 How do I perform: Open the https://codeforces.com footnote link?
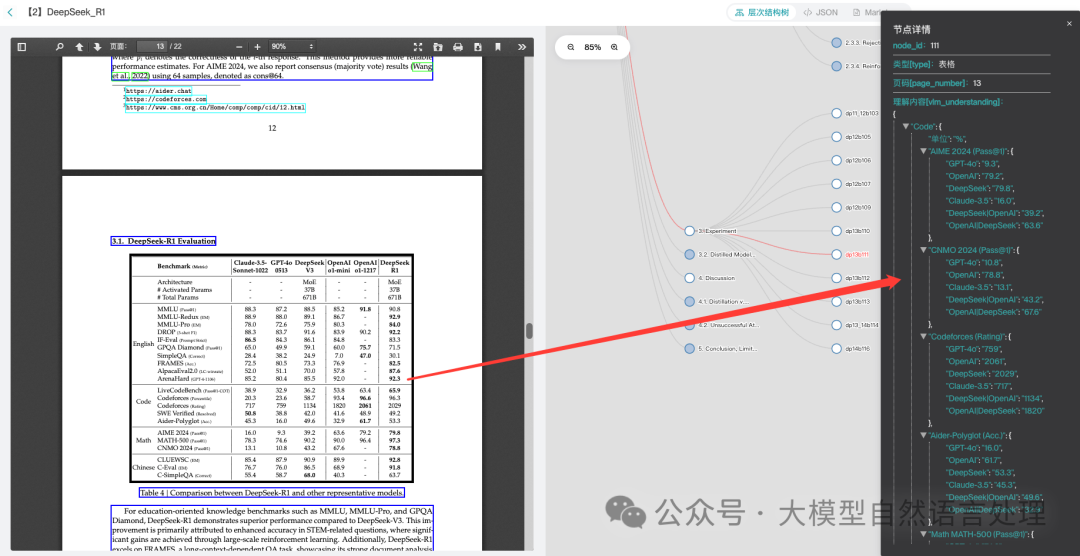[x=165, y=99]
